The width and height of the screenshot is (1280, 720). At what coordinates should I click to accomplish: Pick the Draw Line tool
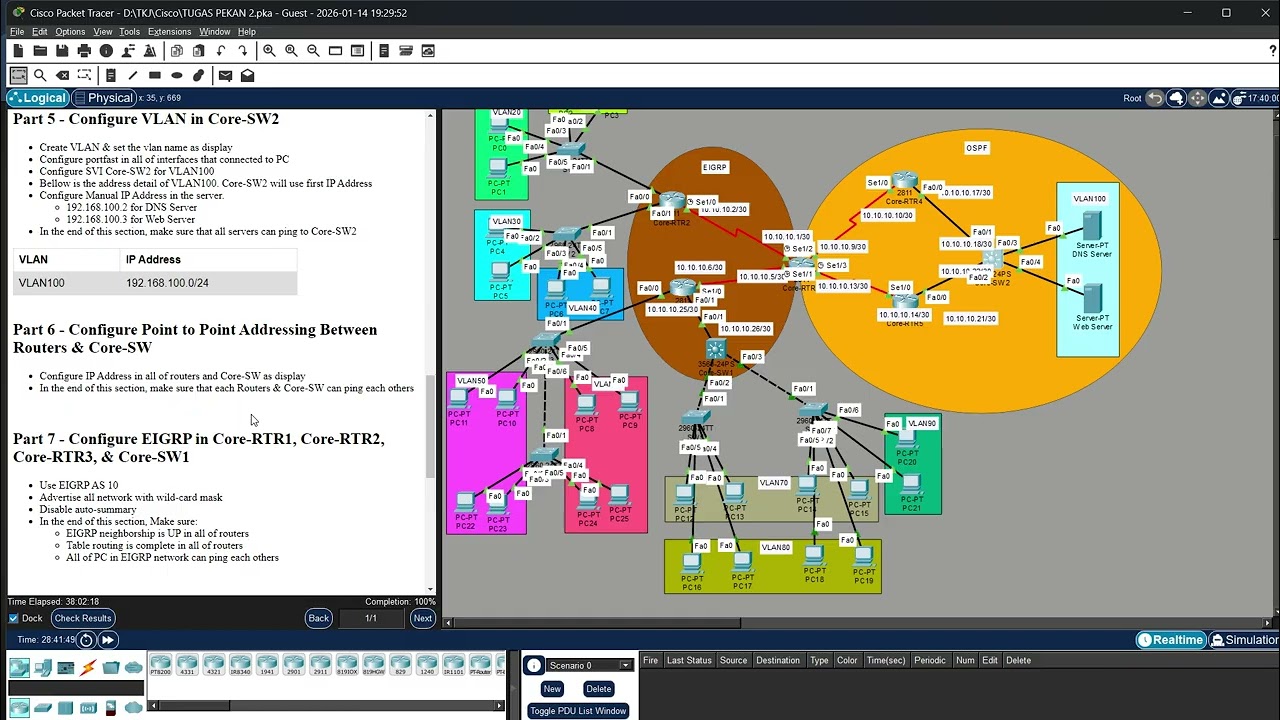(x=132, y=75)
